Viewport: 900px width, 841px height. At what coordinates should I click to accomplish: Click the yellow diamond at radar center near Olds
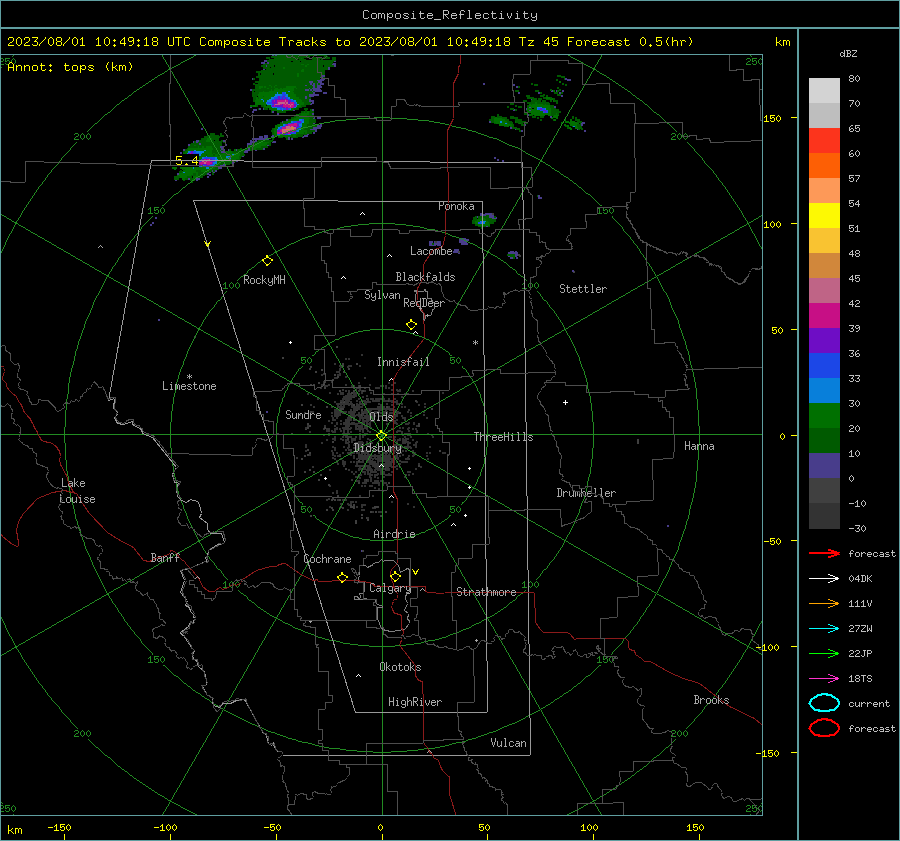[381, 436]
